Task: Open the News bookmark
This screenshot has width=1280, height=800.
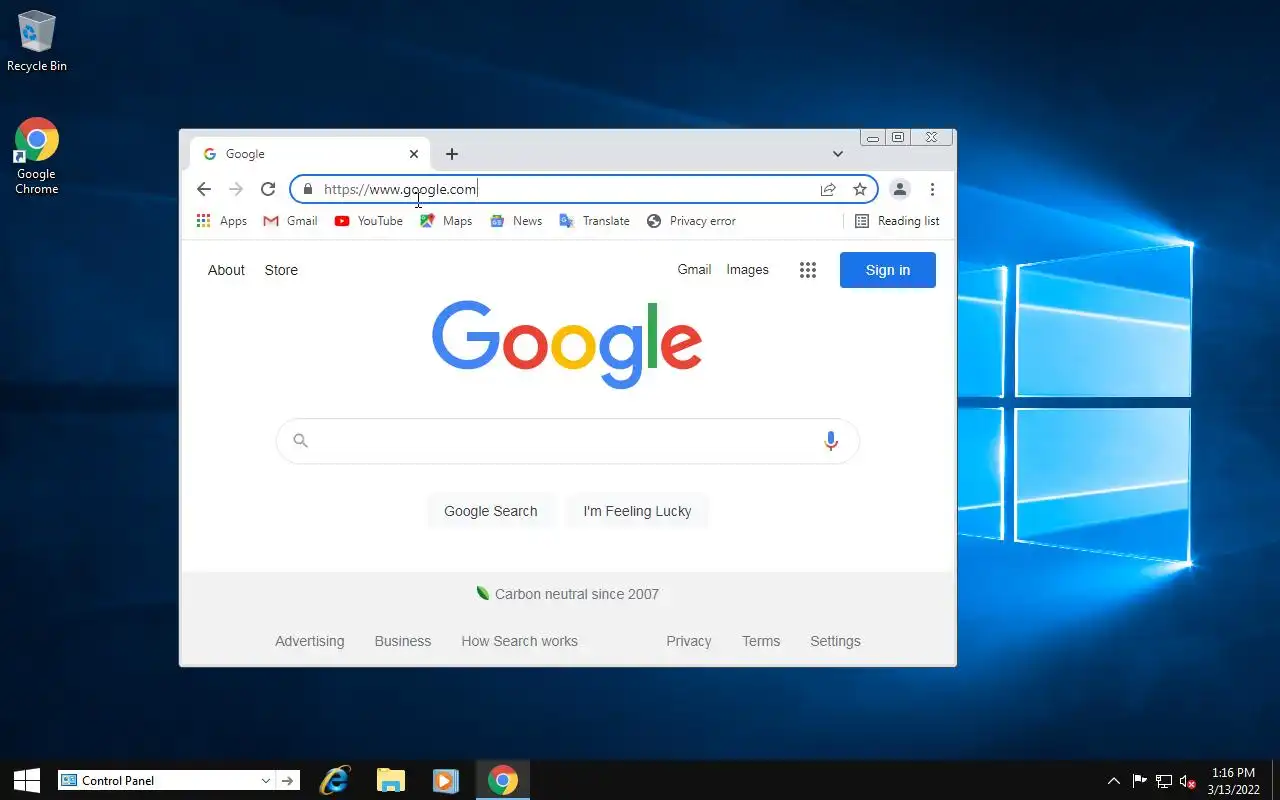Action: pos(516,221)
